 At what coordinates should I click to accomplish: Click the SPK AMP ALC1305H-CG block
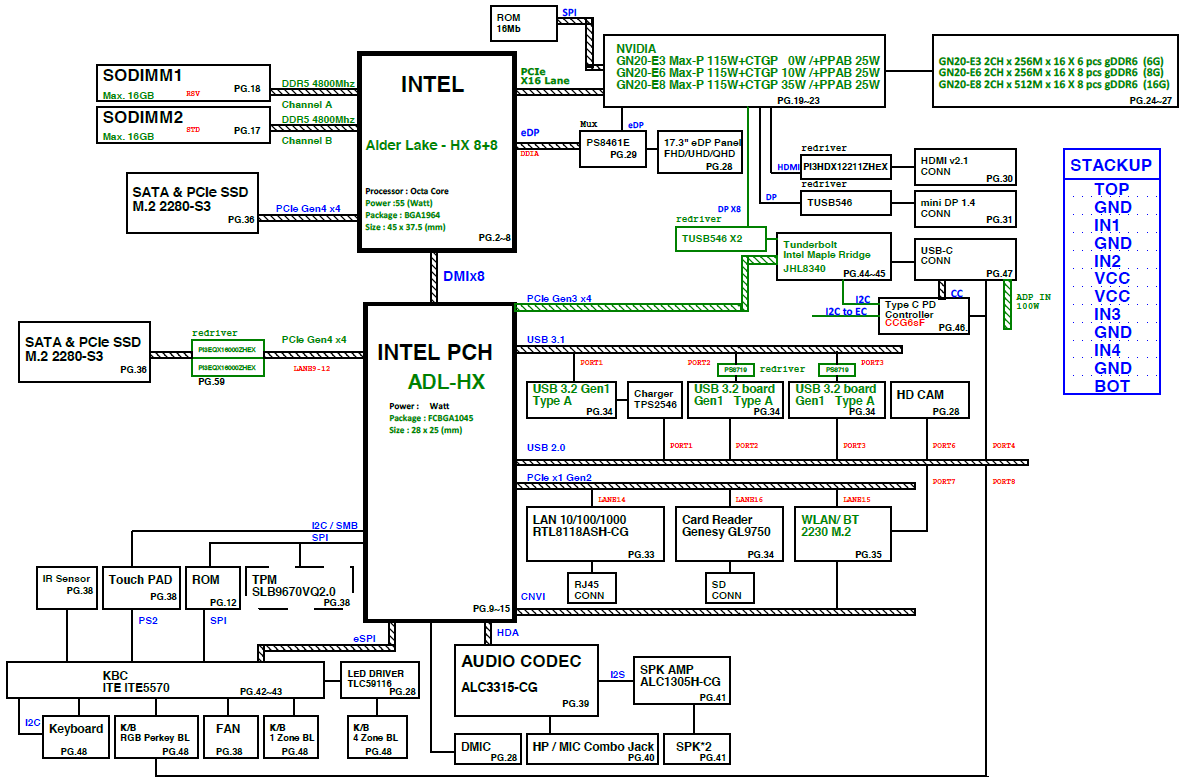click(x=681, y=680)
